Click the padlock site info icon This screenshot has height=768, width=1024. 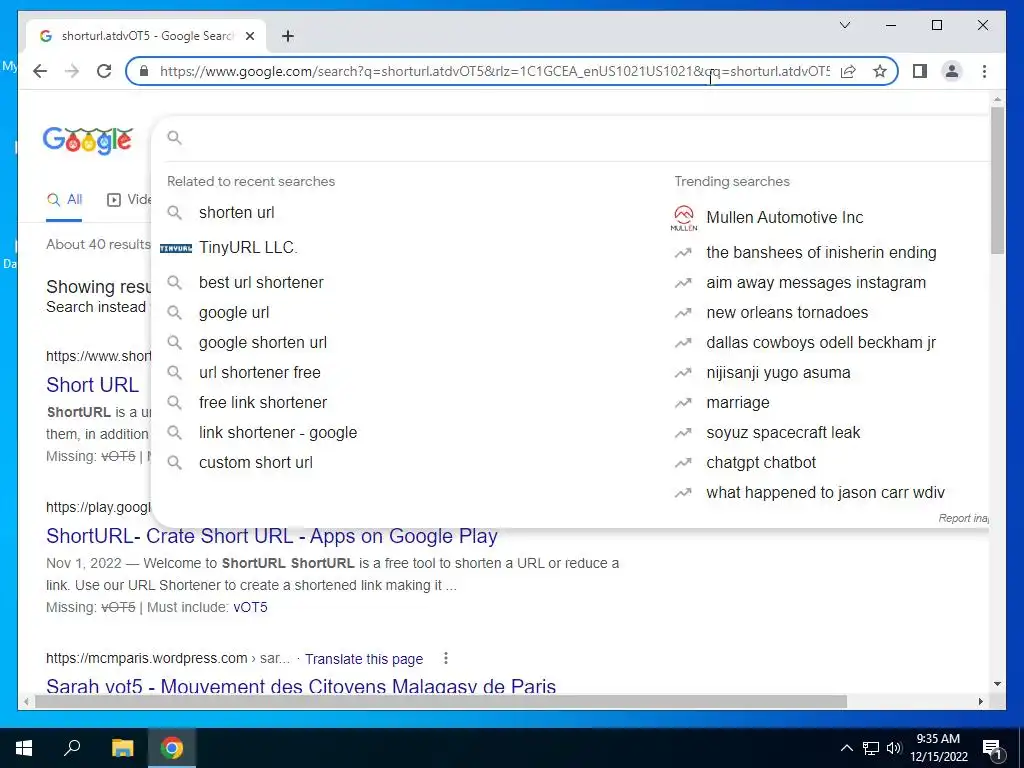click(144, 71)
